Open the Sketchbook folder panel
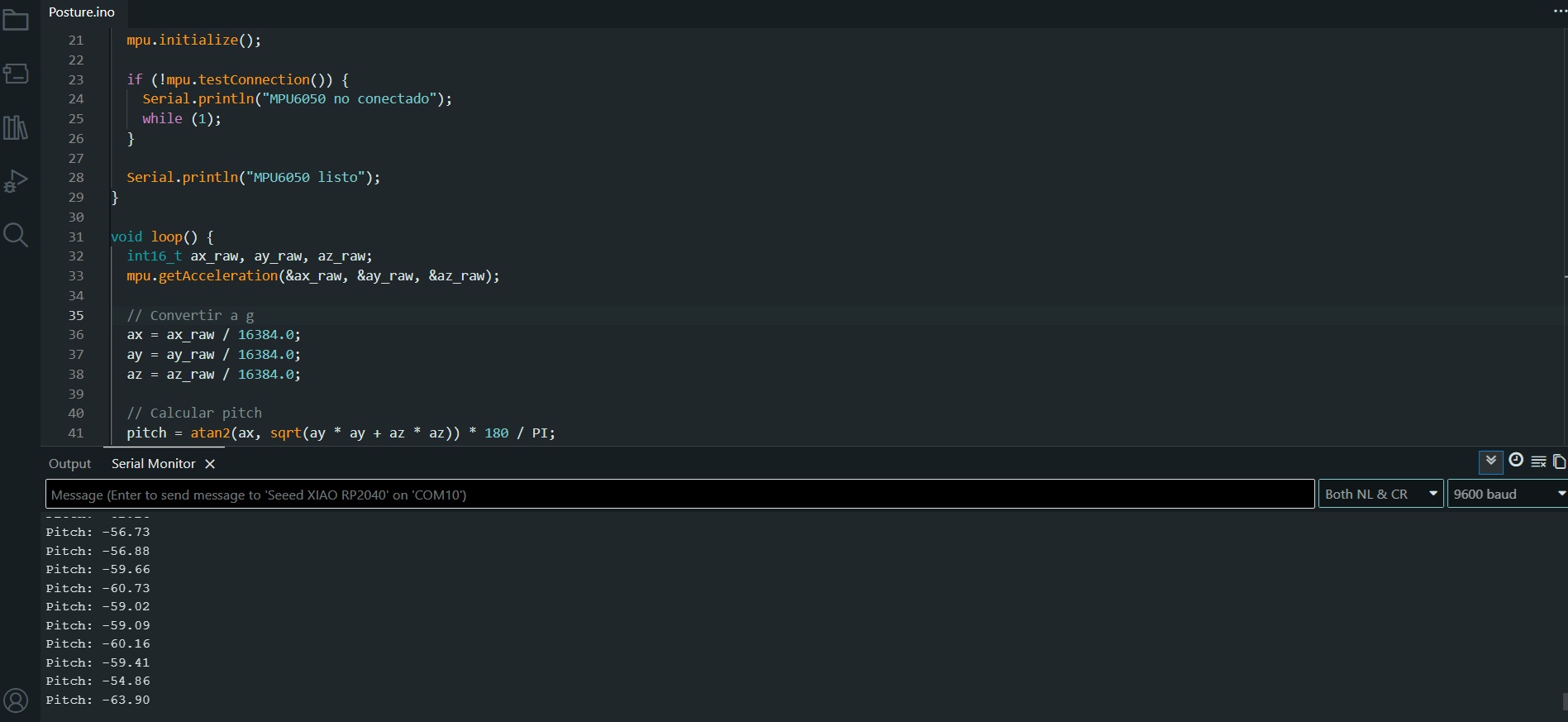Viewport: 1568px width, 722px height. point(16,21)
